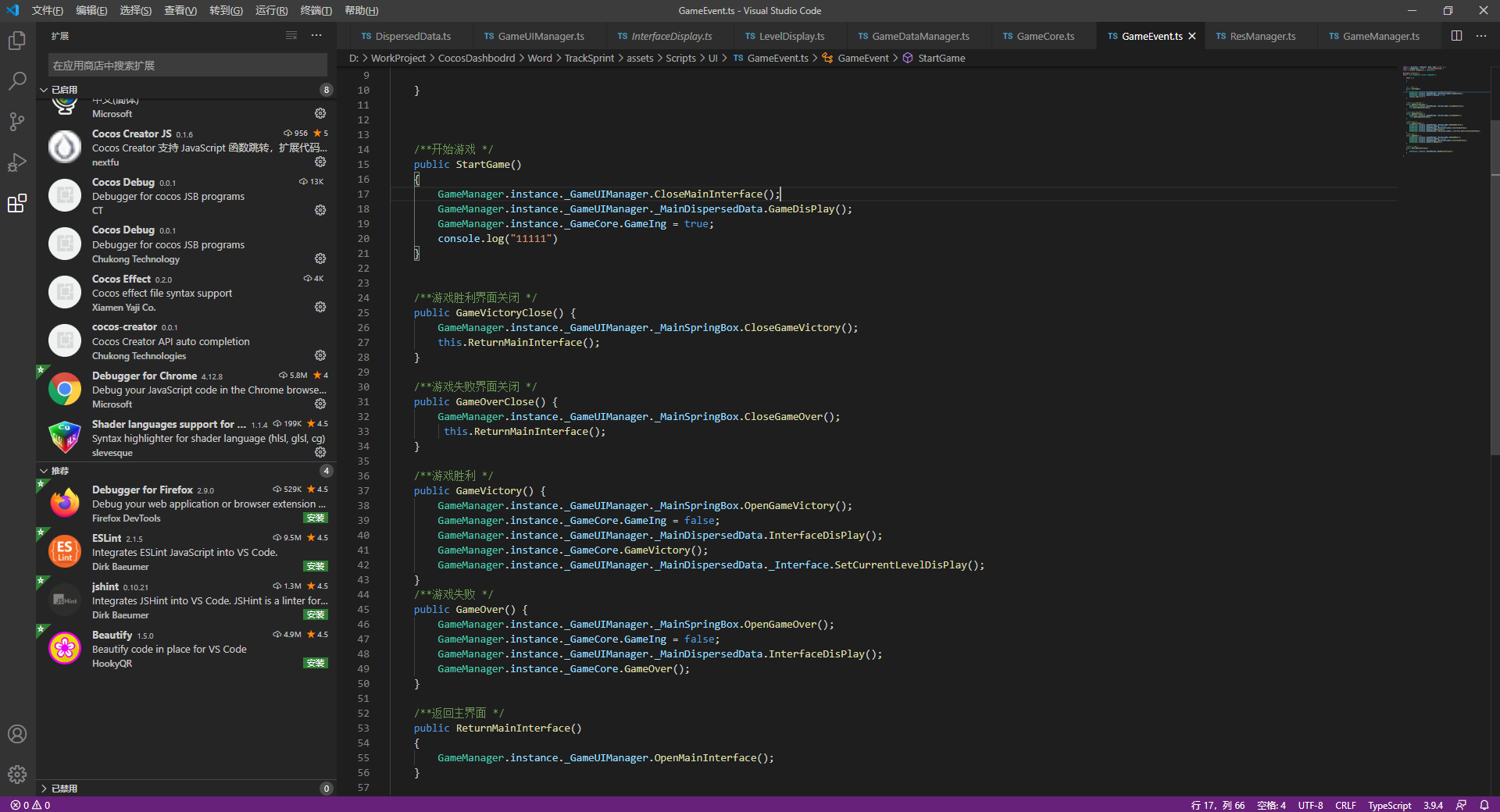This screenshot has height=812, width=1500.
Task: Click gear for Debugger for Chrome extension
Action: tap(320, 404)
